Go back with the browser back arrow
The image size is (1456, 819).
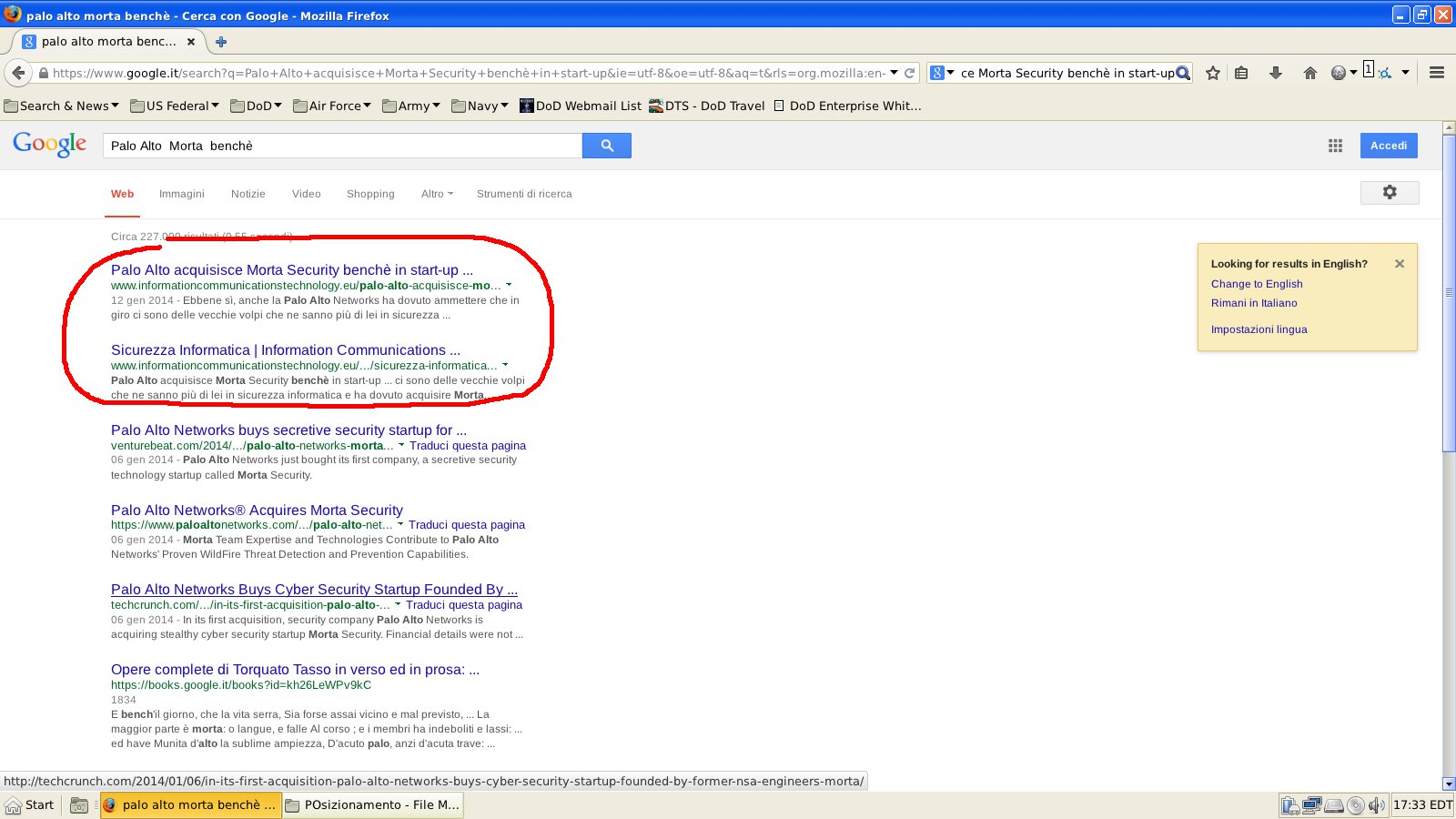point(18,73)
